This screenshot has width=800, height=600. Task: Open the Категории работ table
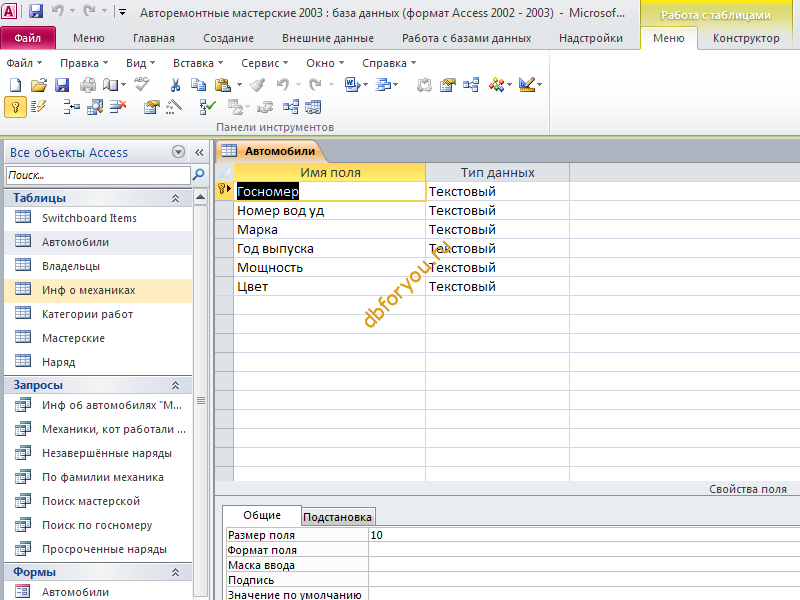click(x=98, y=314)
